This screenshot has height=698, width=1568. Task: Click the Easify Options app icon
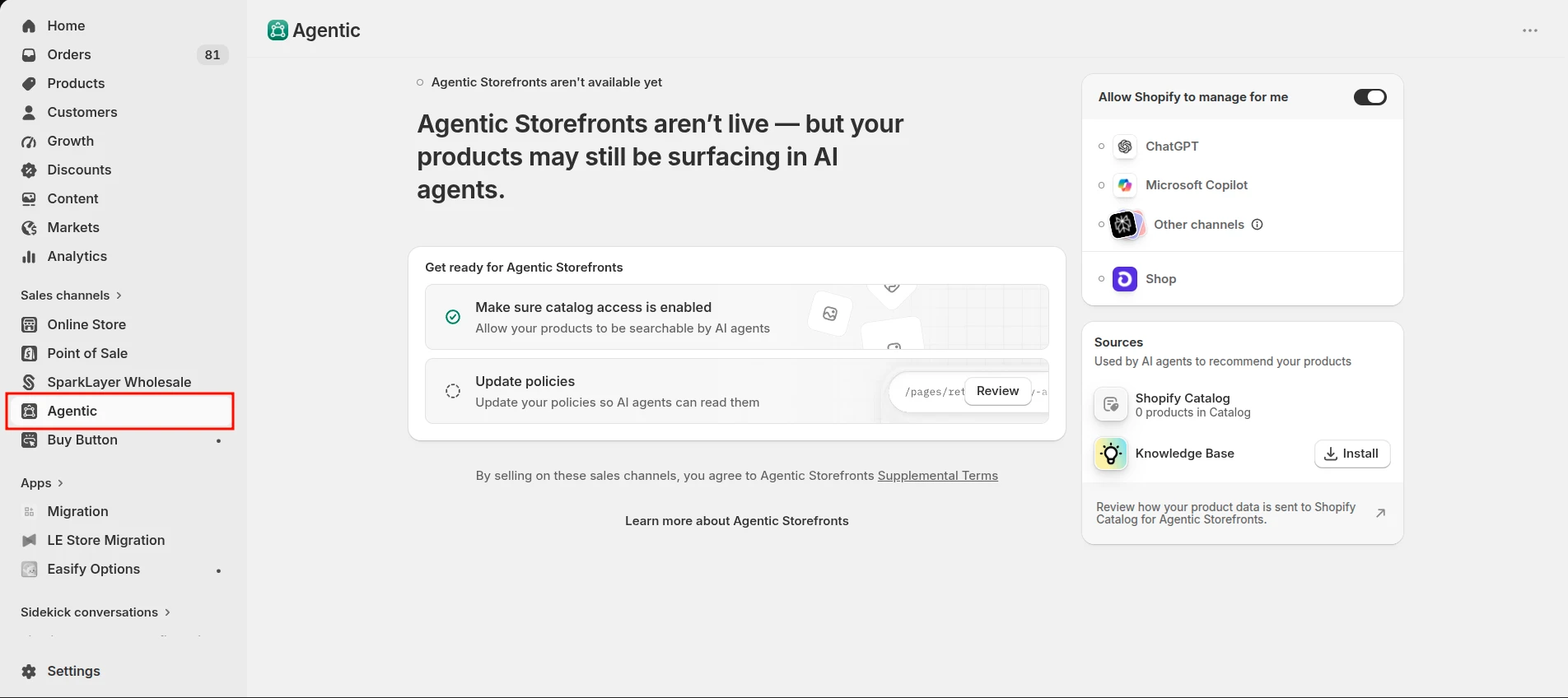[29, 570]
